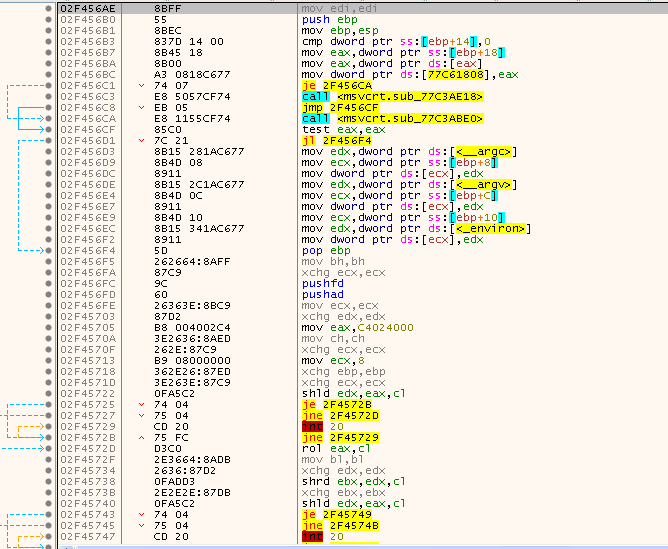The width and height of the screenshot is (668, 549).
Task: Select address 02F45713 in address column
Action: [87, 361]
